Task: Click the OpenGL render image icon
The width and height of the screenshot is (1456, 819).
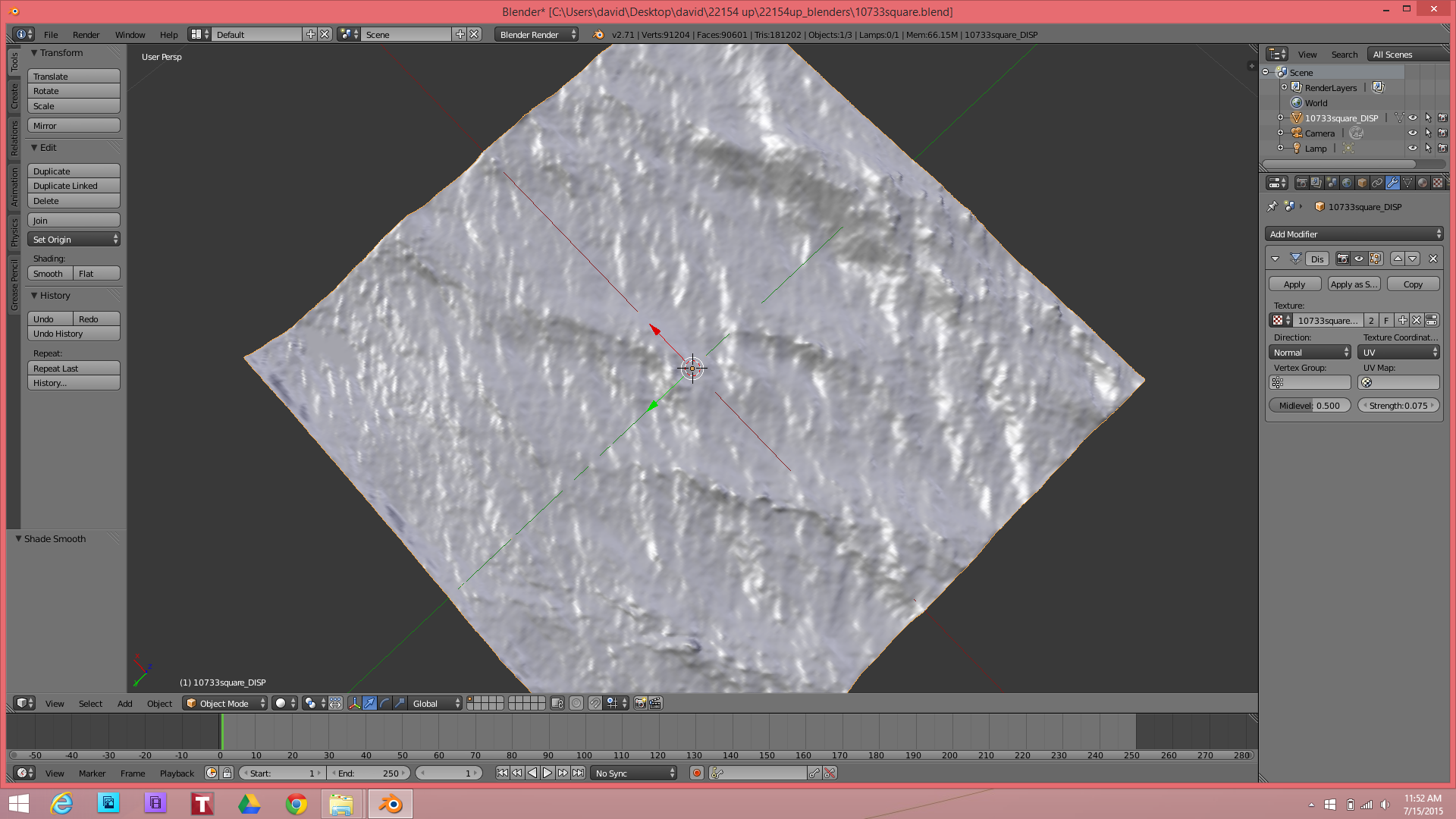Action: pos(640,703)
